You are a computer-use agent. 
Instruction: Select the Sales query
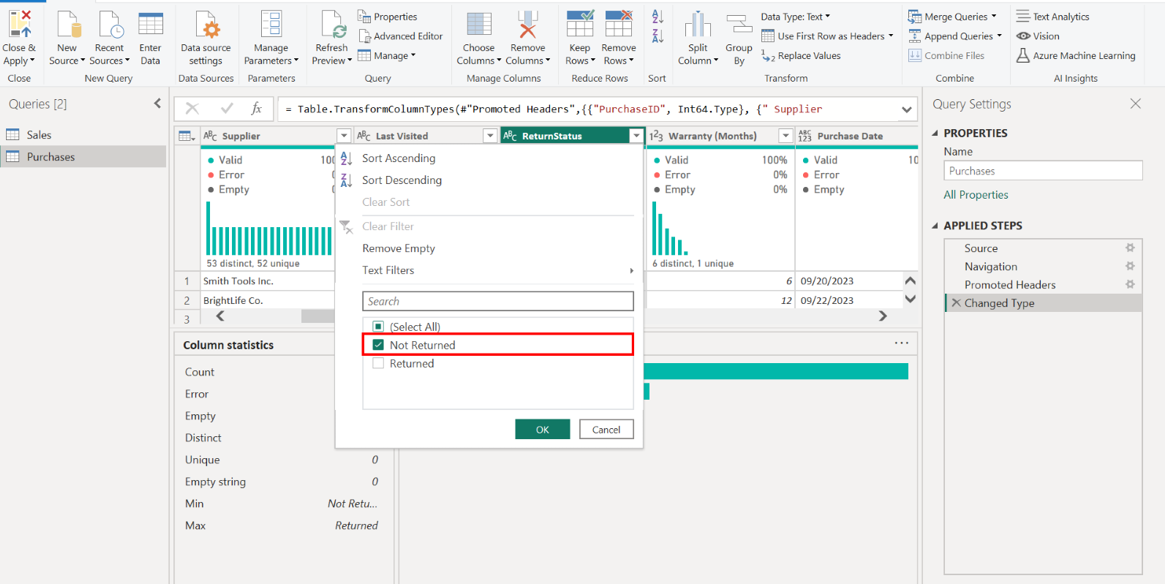[39, 135]
